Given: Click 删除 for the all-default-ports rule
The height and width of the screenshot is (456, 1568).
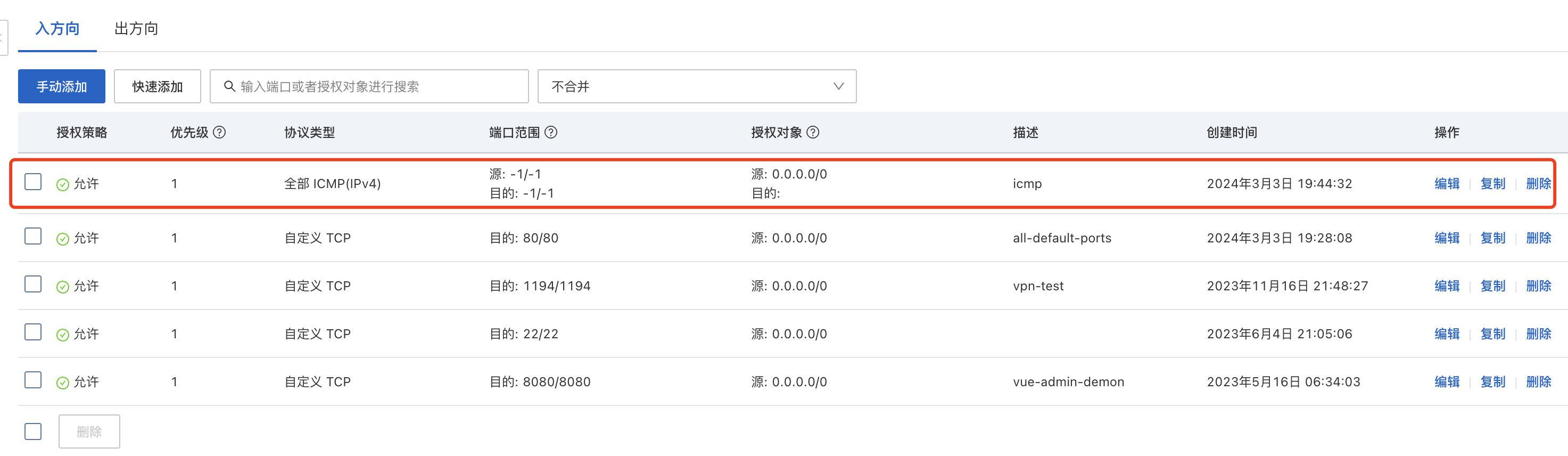Looking at the screenshot, I should [x=1538, y=238].
